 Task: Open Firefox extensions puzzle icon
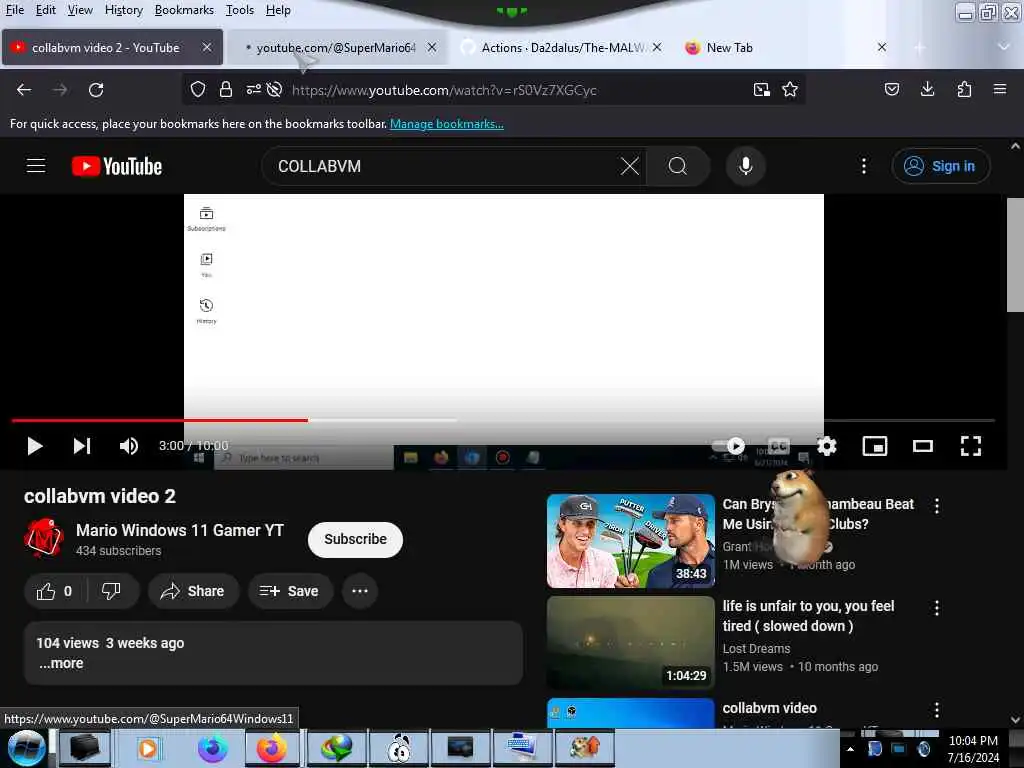tap(964, 89)
